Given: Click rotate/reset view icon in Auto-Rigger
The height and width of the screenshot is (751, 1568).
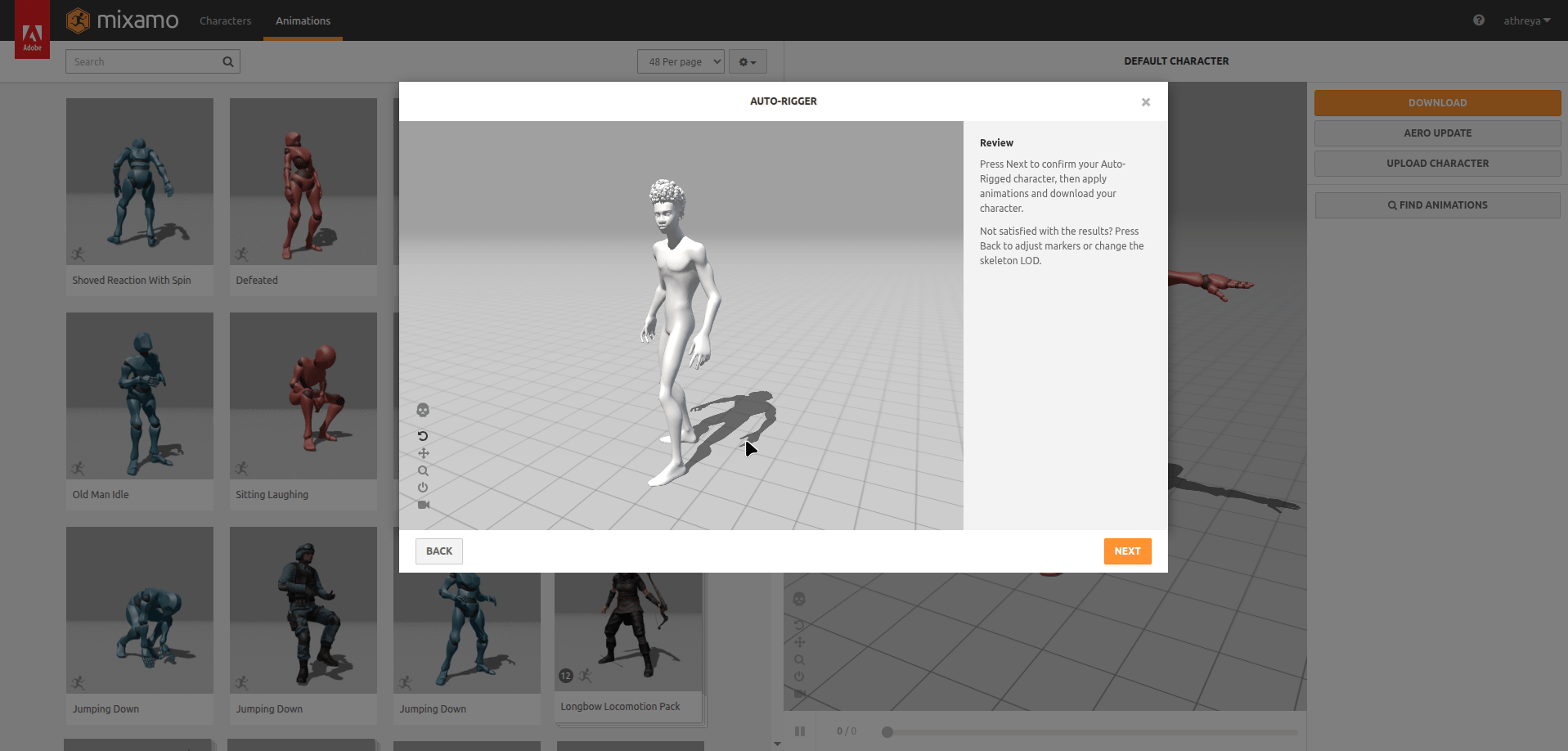Looking at the screenshot, I should click(x=423, y=436).
